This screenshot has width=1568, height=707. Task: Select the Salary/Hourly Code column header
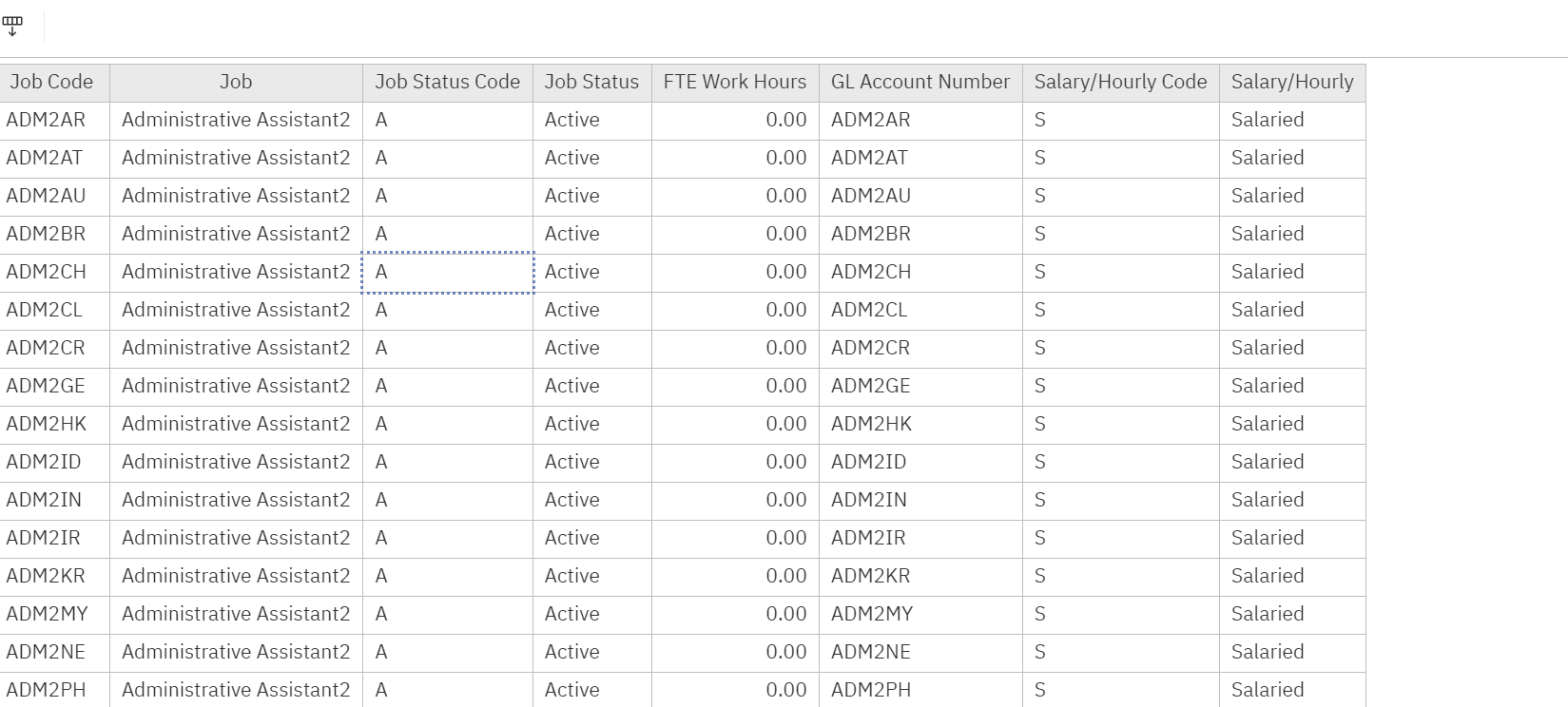1121,83
